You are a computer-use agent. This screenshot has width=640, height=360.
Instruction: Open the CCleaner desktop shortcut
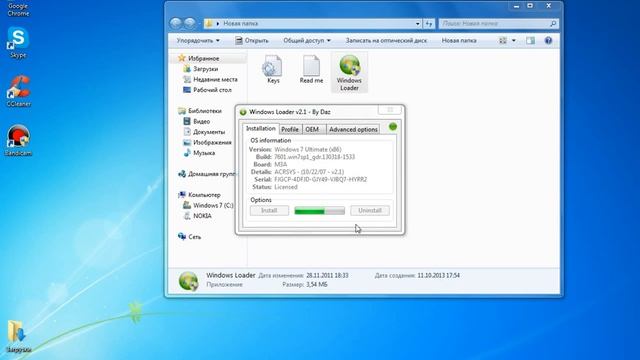pos(18,91)
